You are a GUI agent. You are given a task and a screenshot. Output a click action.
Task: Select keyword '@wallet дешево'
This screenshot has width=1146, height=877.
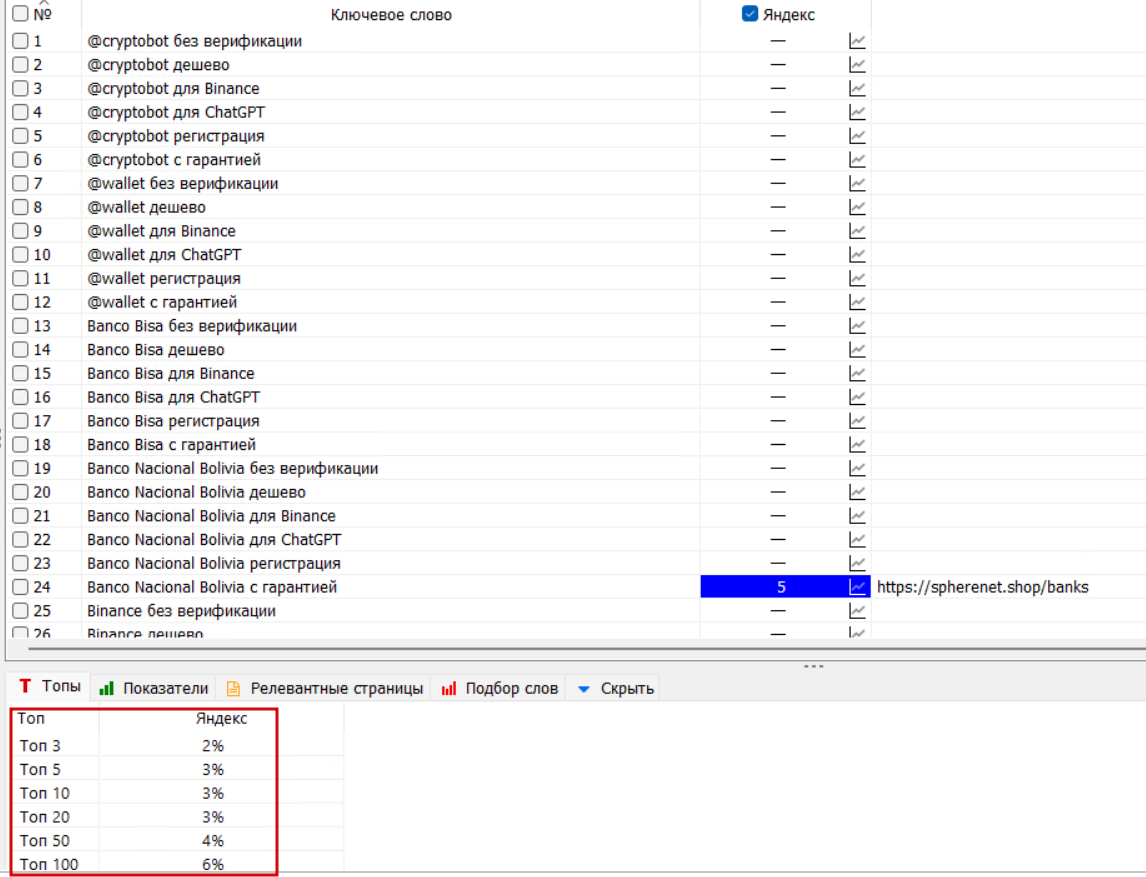(146, 208)
